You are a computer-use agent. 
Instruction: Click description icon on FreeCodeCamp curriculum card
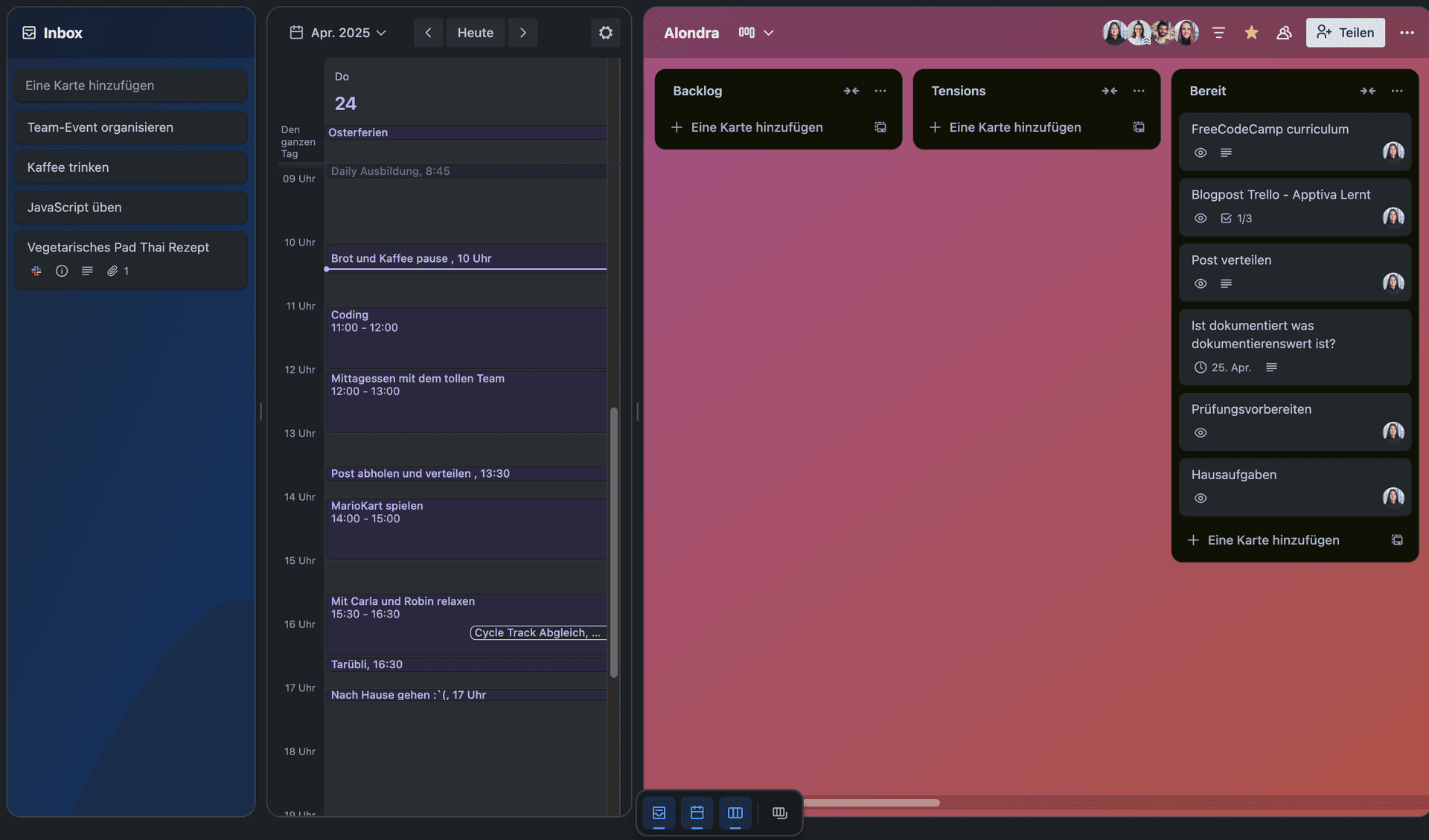coord(1226,153)
